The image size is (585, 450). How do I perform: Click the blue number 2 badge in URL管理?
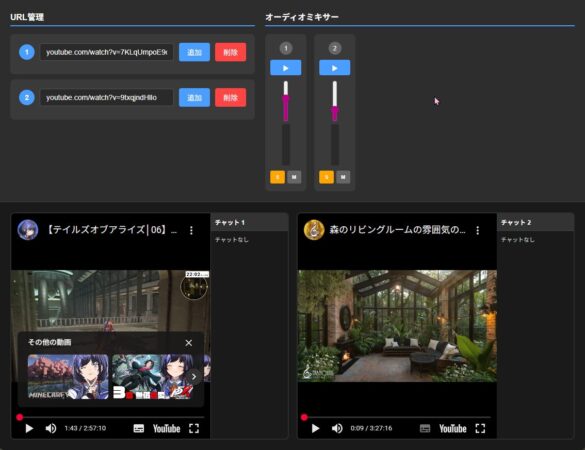[x=26, y=97]
